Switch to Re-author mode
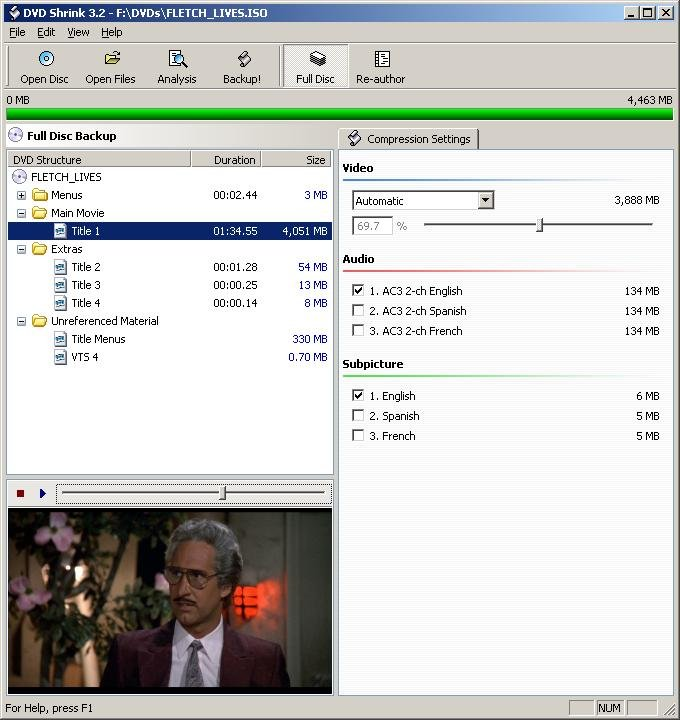The width and height of the screenshot is (680, 720). click(x=381, y=60)
